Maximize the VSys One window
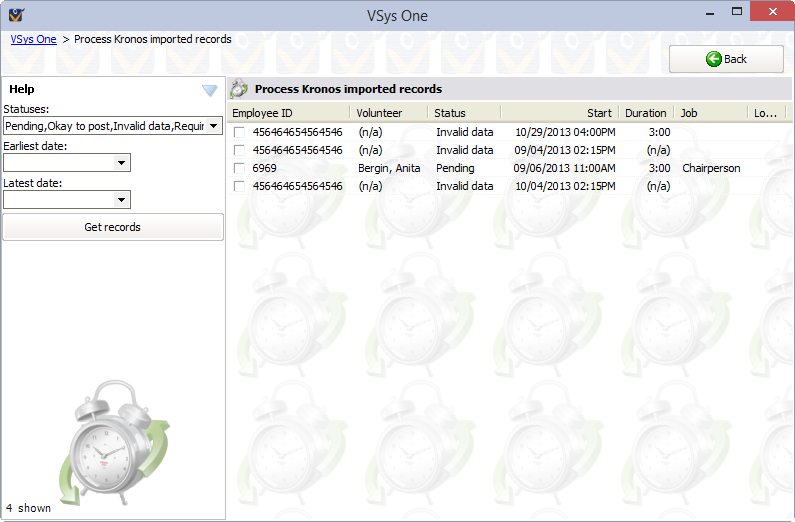 (737, 12)
